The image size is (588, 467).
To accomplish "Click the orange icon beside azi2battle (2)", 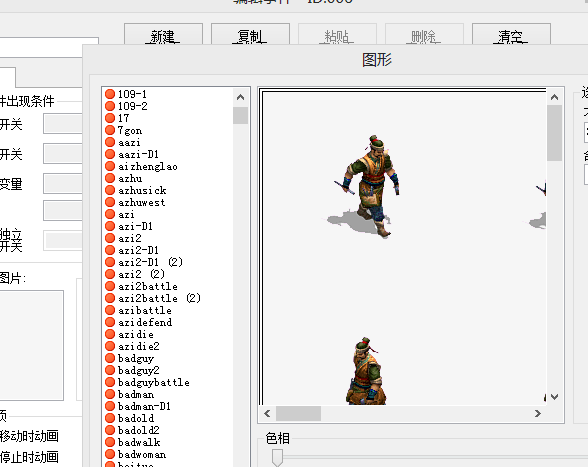I will (x=110, y=298).
